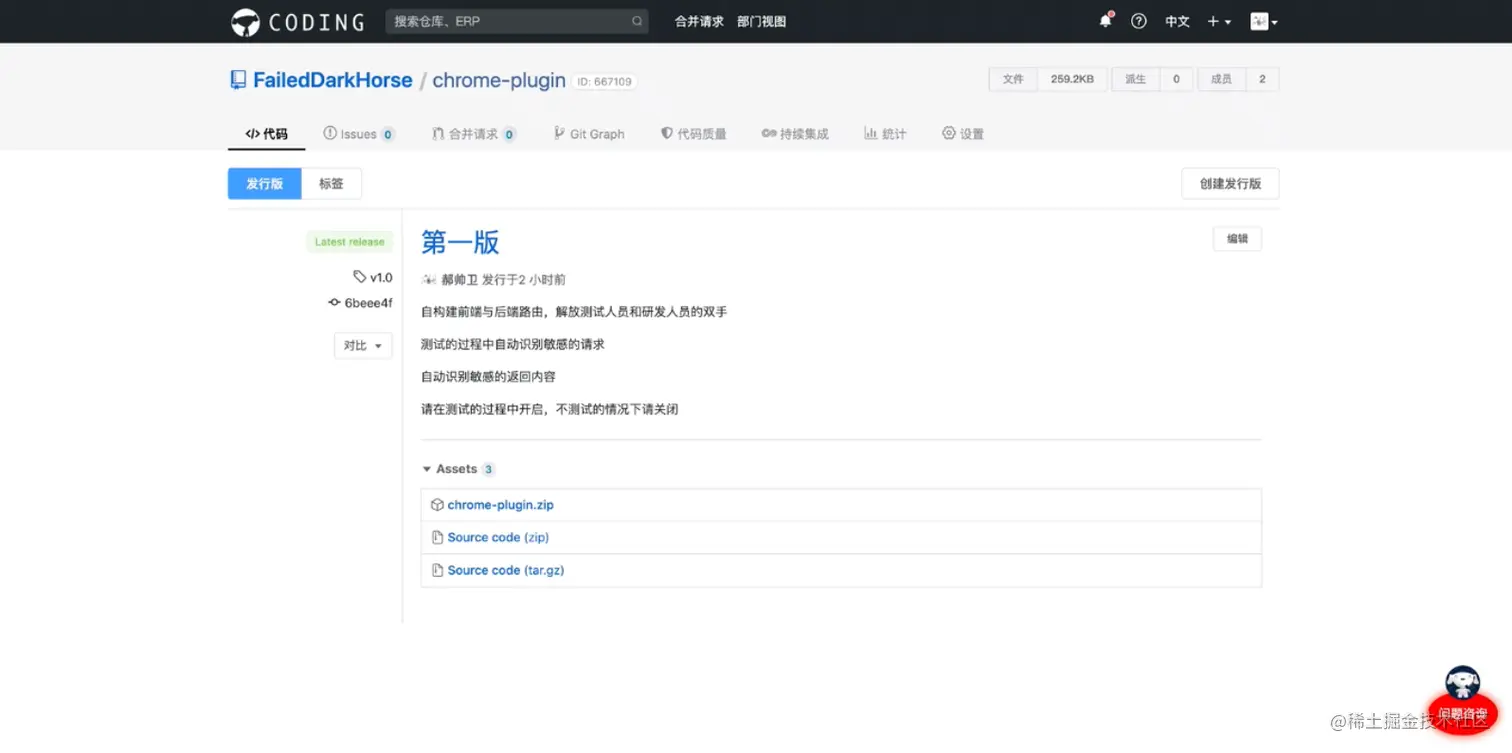This screenshot has width=1512, height=753.
Task: Click the line 测试的过程中自动识别敏感的请求
Action: click(x=513, y=345)
